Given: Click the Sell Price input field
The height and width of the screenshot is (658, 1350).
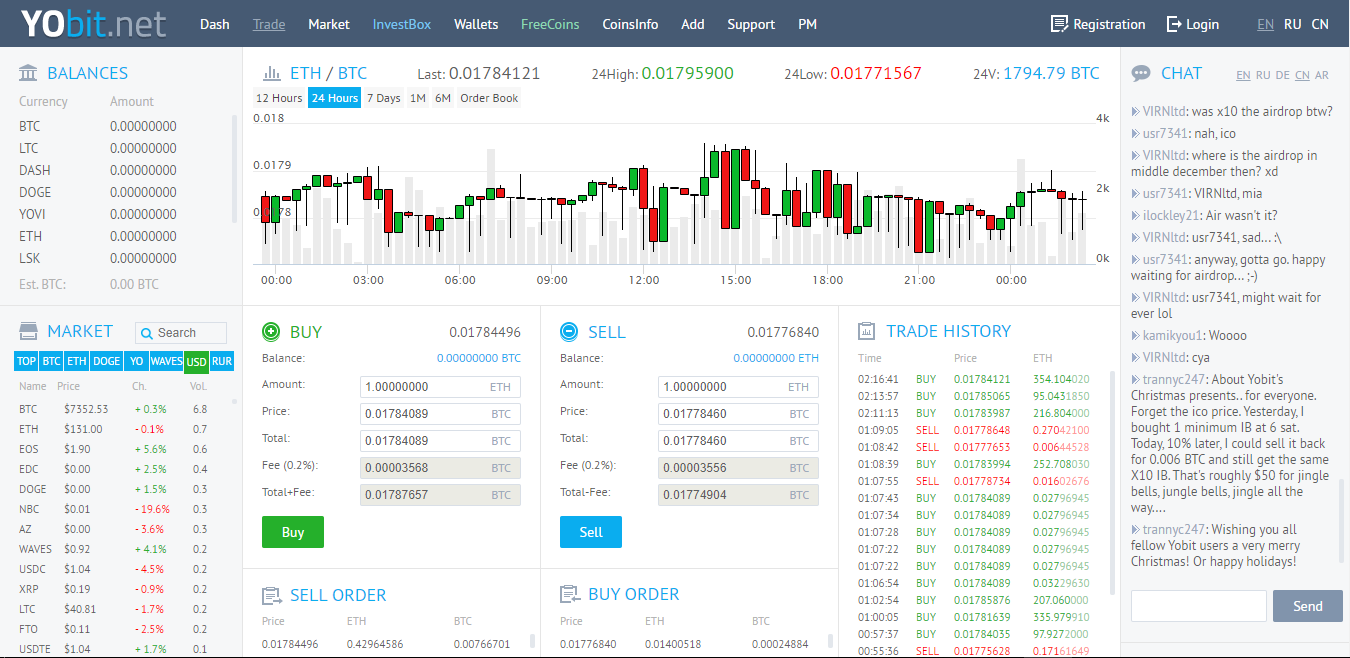Looking at the screenshot, I should [738, 414].
